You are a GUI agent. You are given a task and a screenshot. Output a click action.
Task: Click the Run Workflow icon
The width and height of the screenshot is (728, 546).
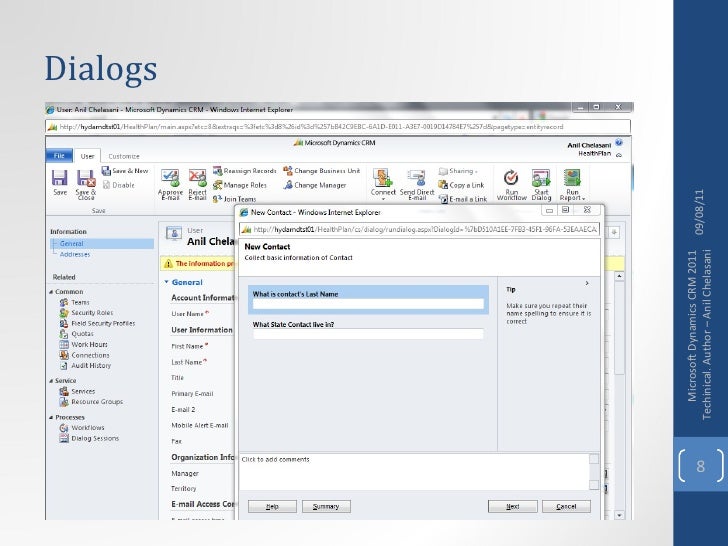point(511,185)
